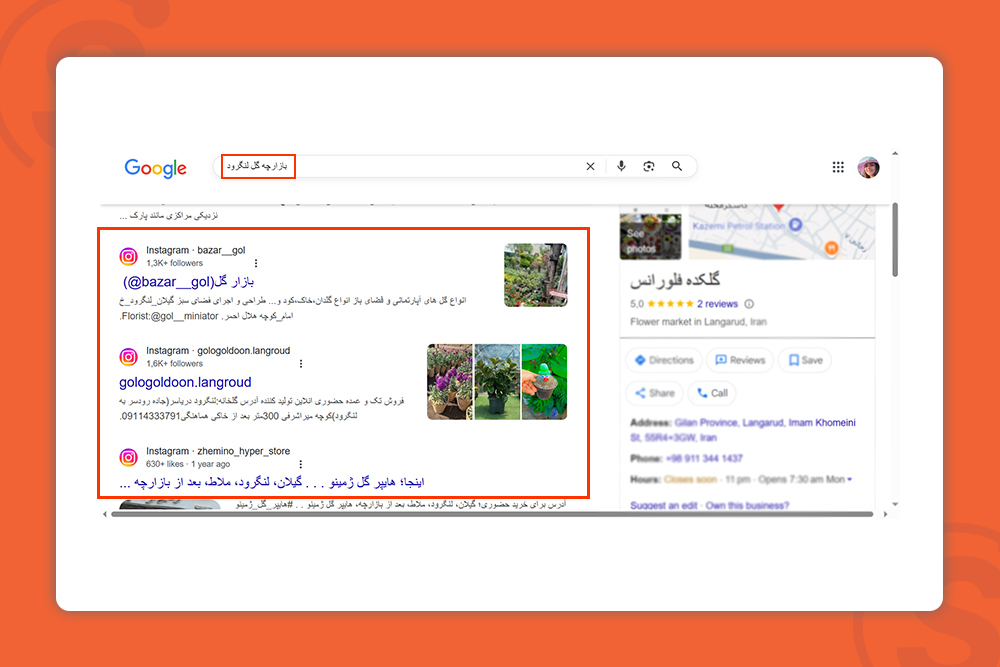
Task: Open the account profile avatar
Action: click(x=868, y=167)
